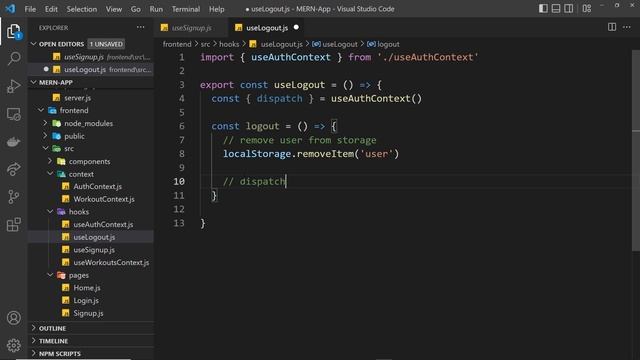Click the hooks breadcrumb
Viewport: 640px width, 360px height.
click(x=229, y=44)
